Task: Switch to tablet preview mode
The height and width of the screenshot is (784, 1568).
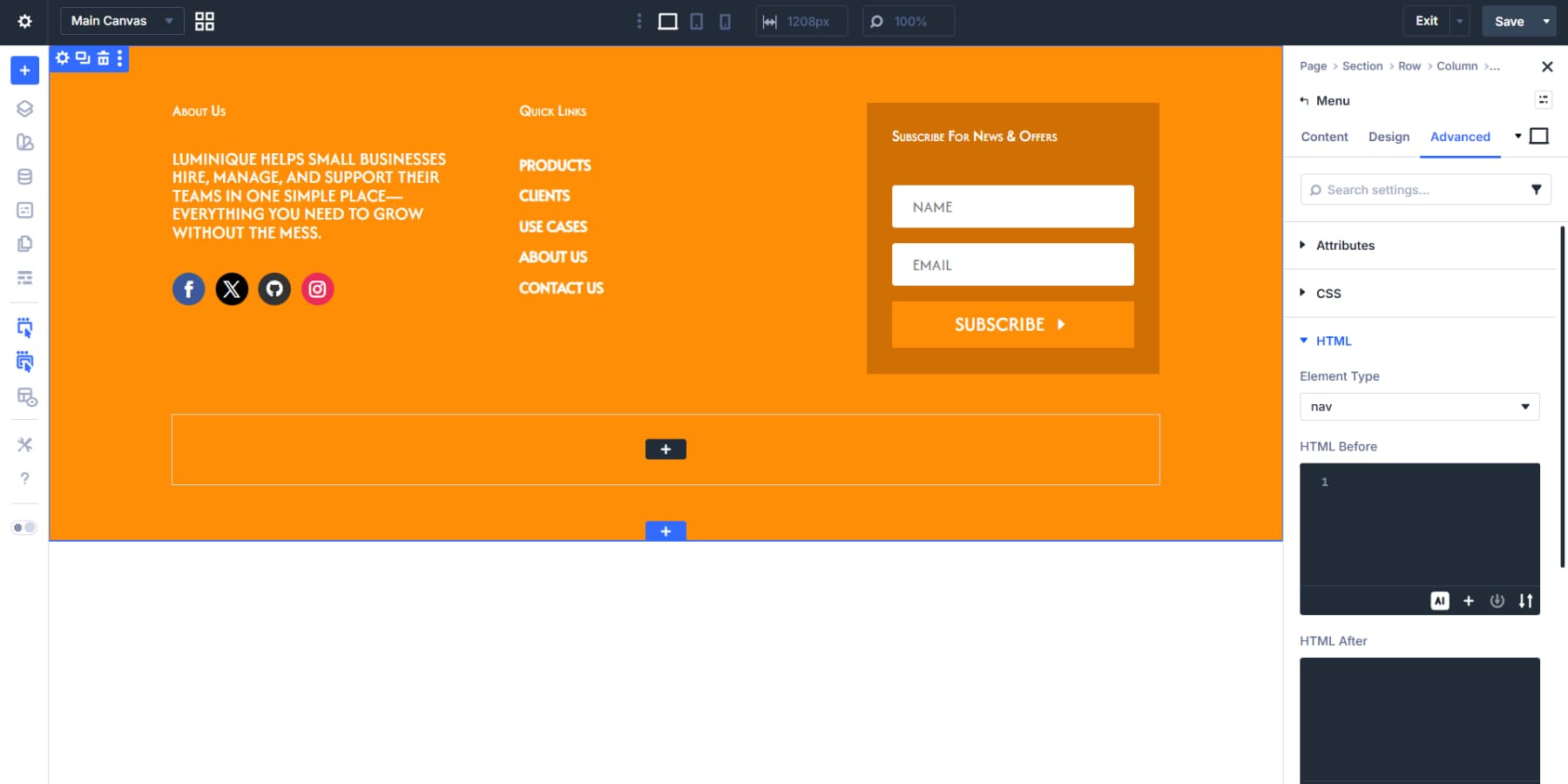Action: click(696, 21)
